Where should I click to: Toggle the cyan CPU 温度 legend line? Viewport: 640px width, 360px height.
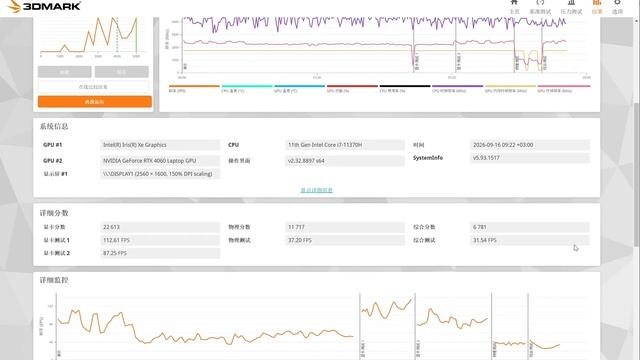247,89
